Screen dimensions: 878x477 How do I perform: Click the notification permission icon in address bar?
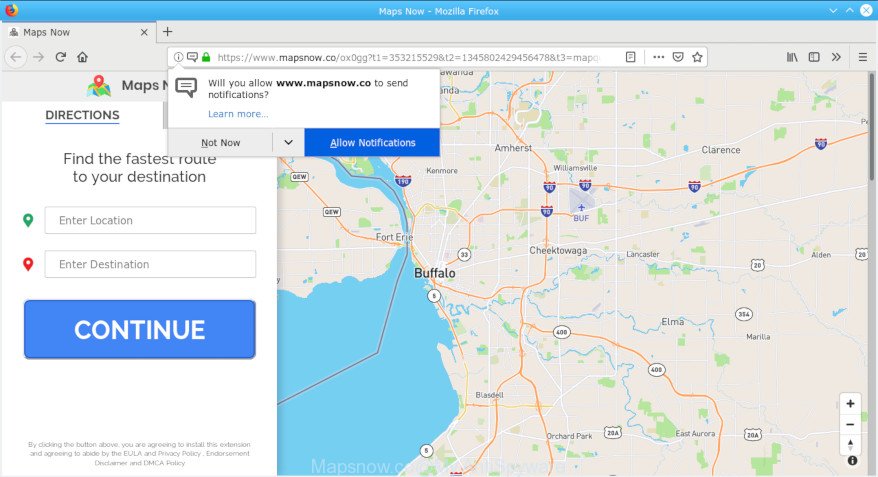click(x=192, y=57)
